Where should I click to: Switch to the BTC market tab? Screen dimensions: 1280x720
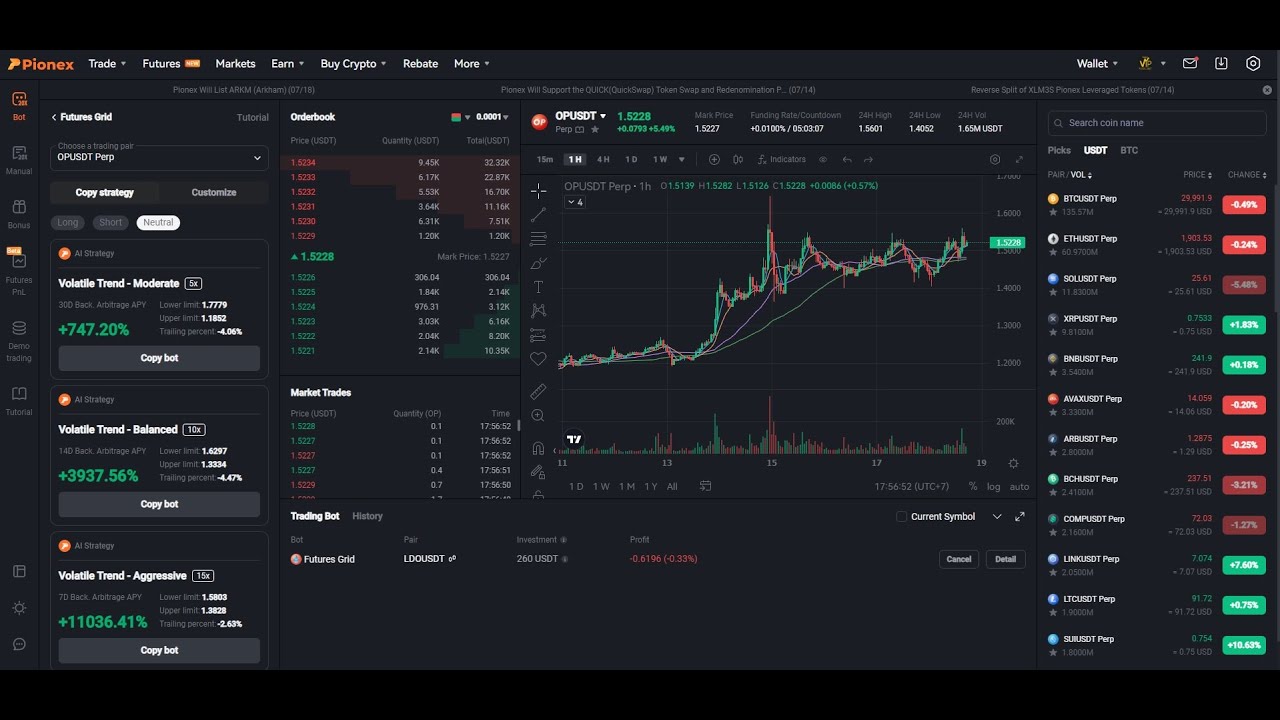coord(1129,150)
